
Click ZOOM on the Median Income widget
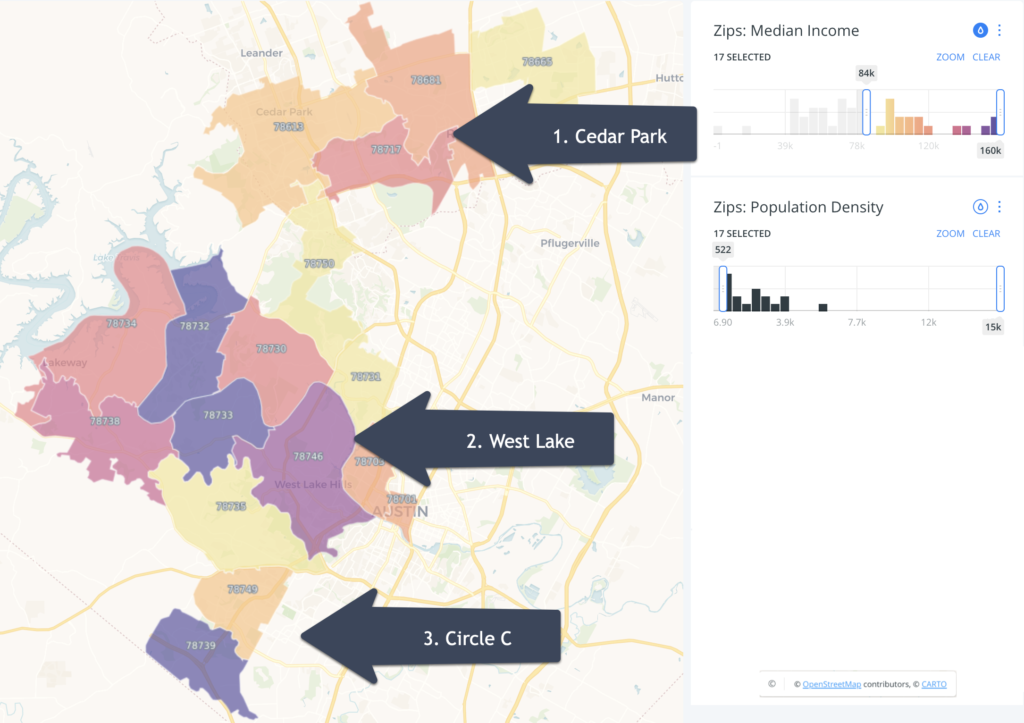950,57
